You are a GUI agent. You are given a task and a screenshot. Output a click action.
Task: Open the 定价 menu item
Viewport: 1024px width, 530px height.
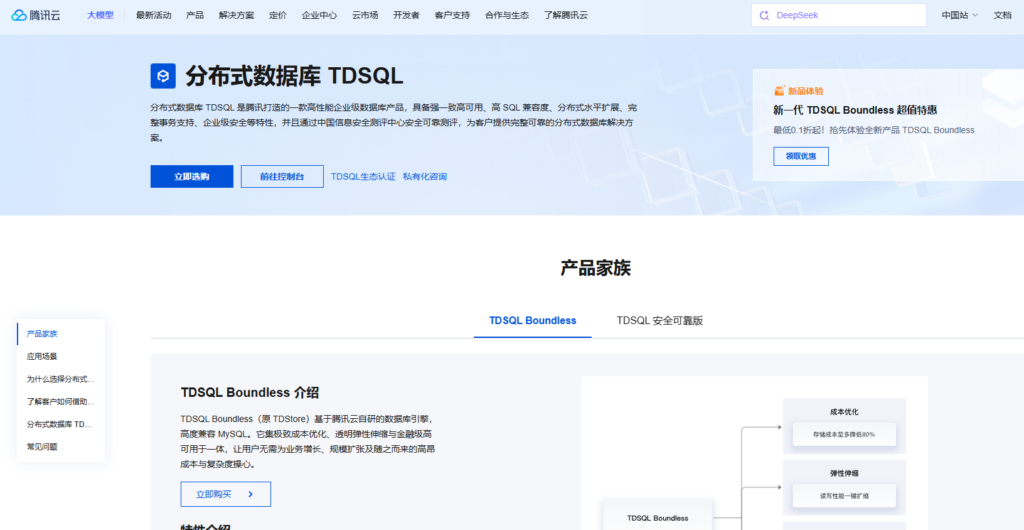point(278,15)
